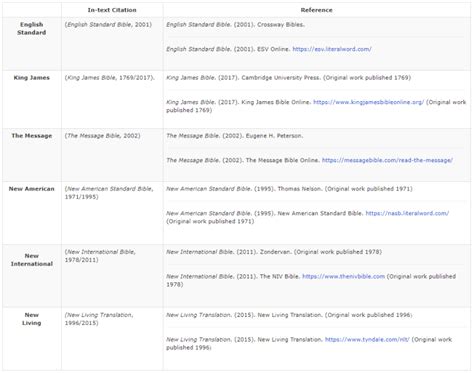Image resolution: width=474 pixels, height=373 pixels.
Task: Select the 'New American' row label
Action: tap(32, 189)
